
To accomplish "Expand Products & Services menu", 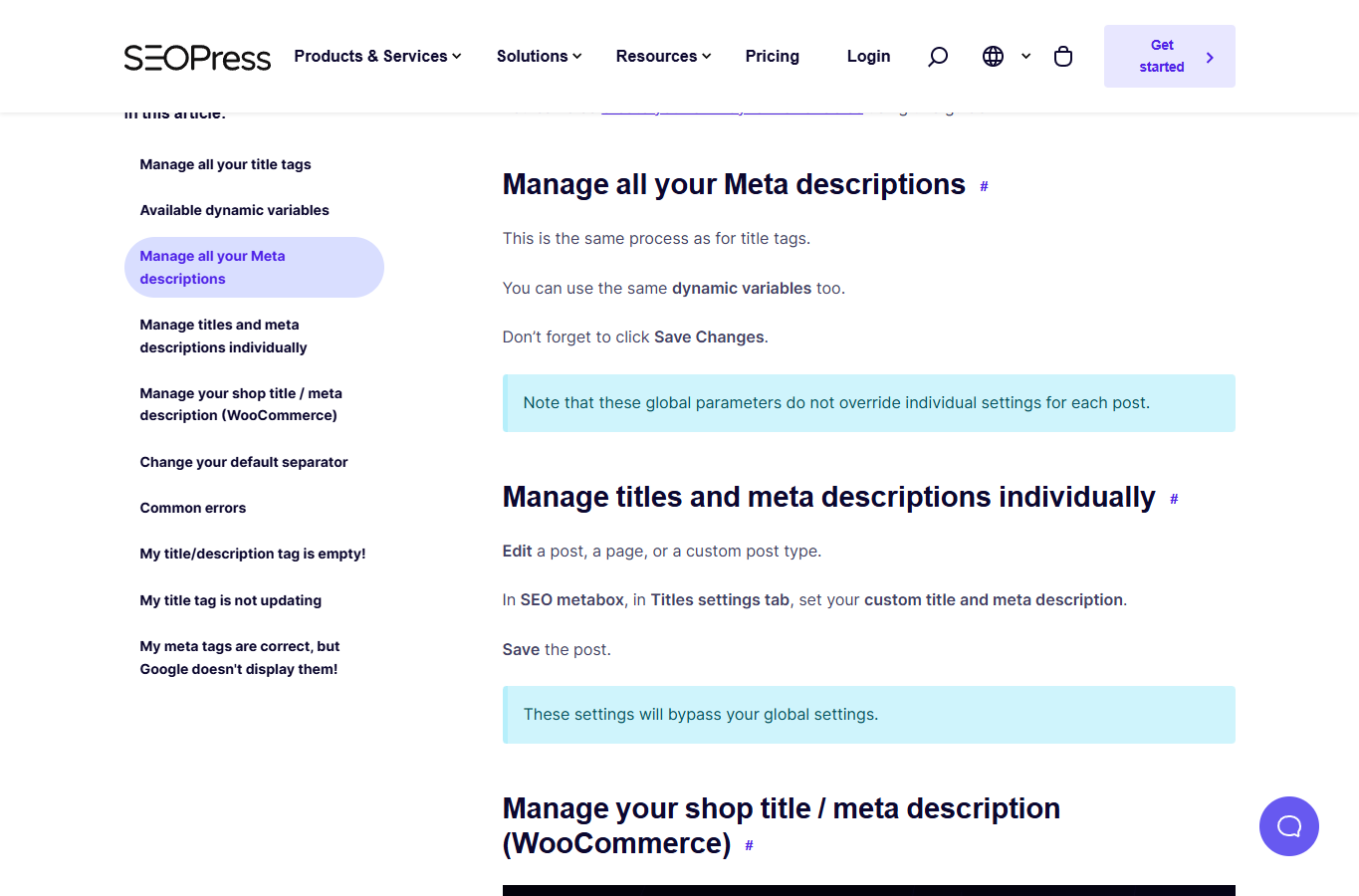I will [x=377, y=57].
